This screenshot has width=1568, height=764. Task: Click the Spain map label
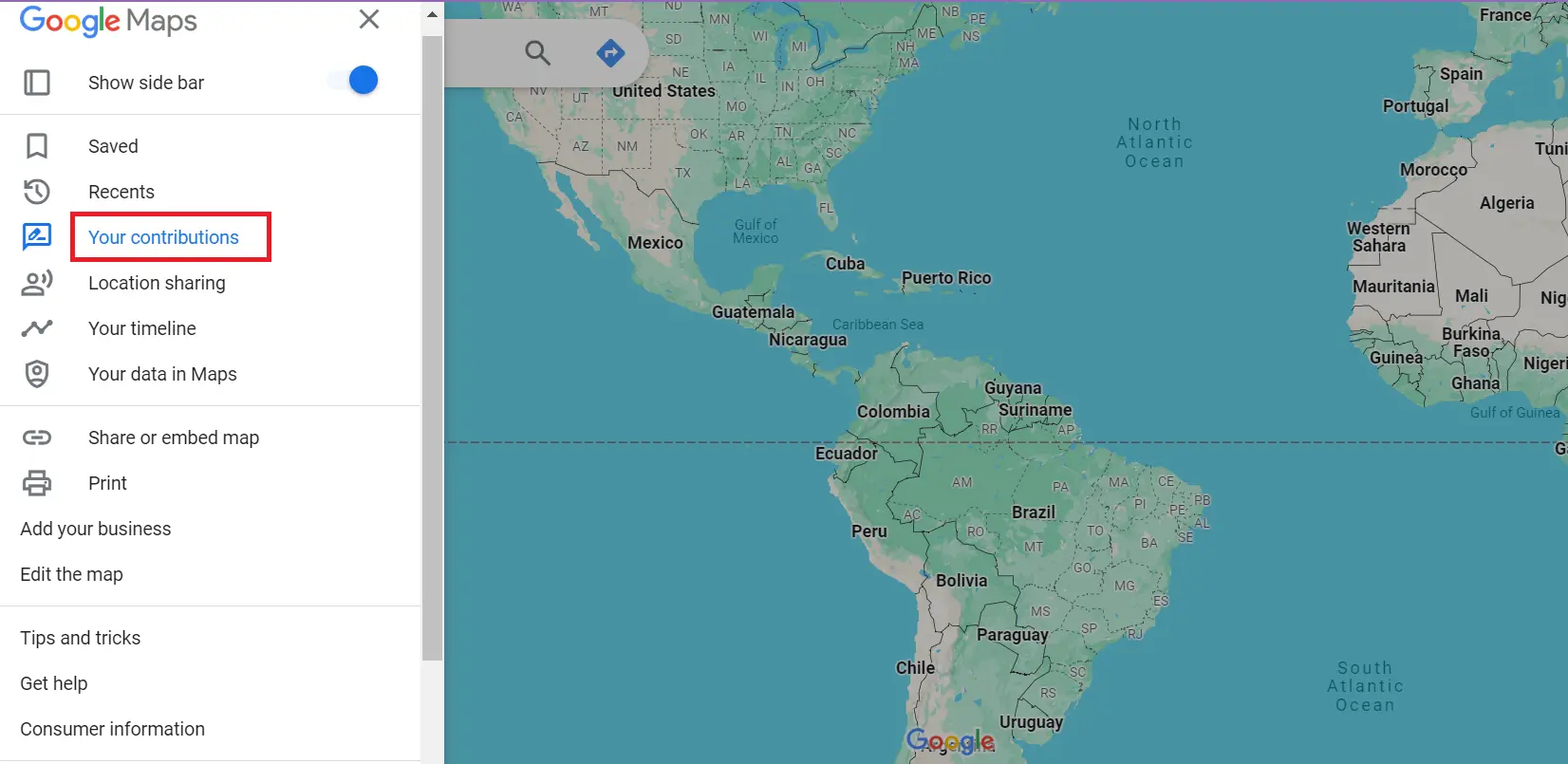click(x=1461, y=74)
